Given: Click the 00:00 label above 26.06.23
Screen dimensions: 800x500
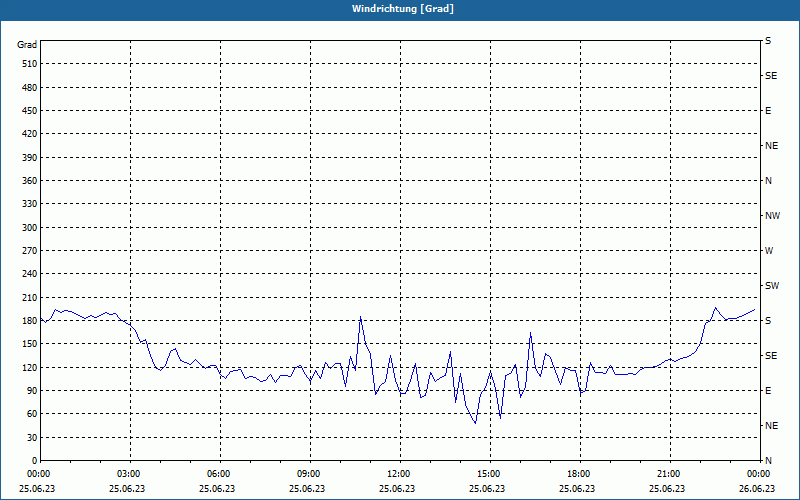Looking at the screenshot, I should point(760,474).
